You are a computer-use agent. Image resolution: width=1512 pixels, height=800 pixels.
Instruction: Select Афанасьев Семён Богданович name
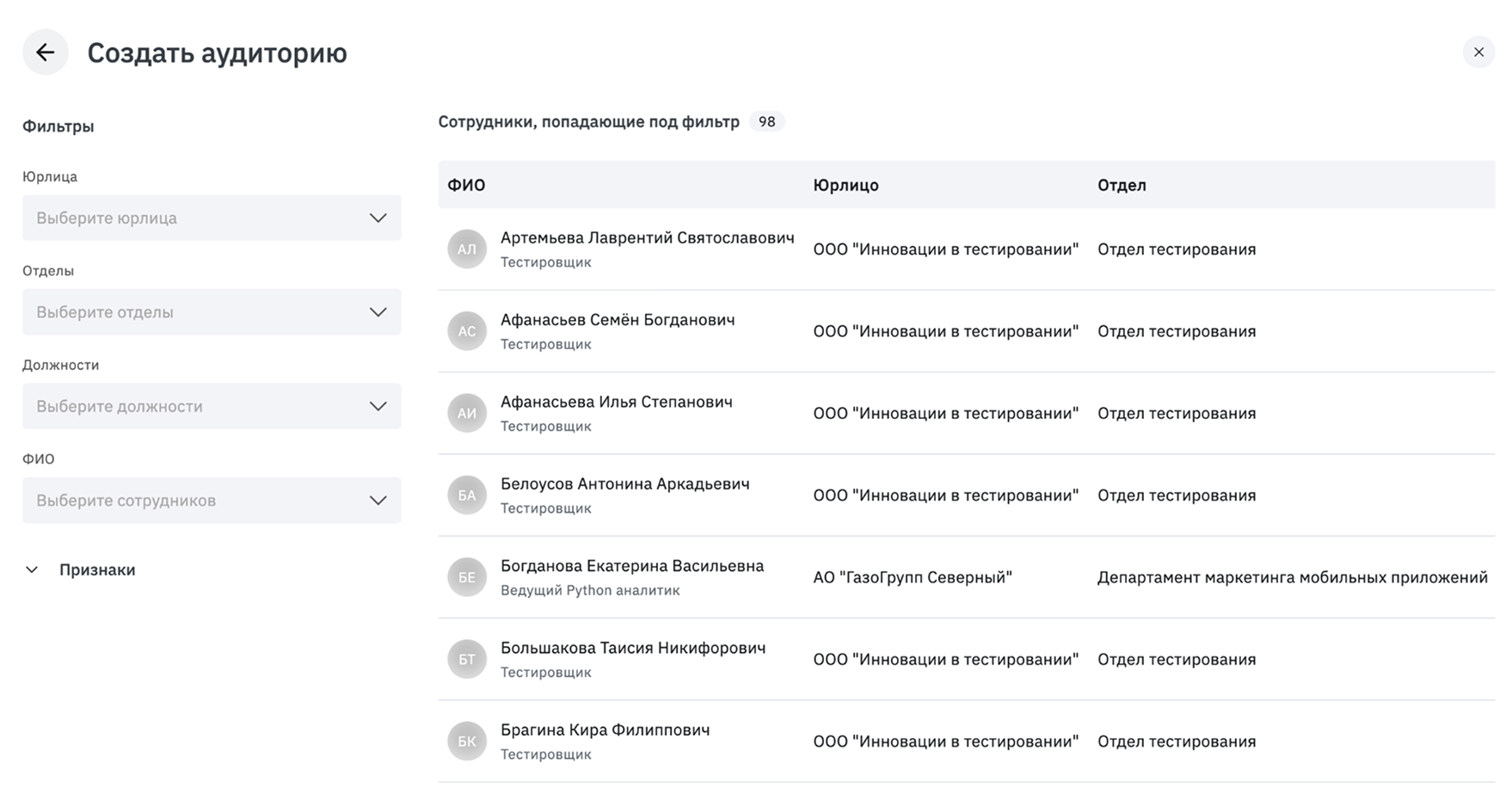618,320
